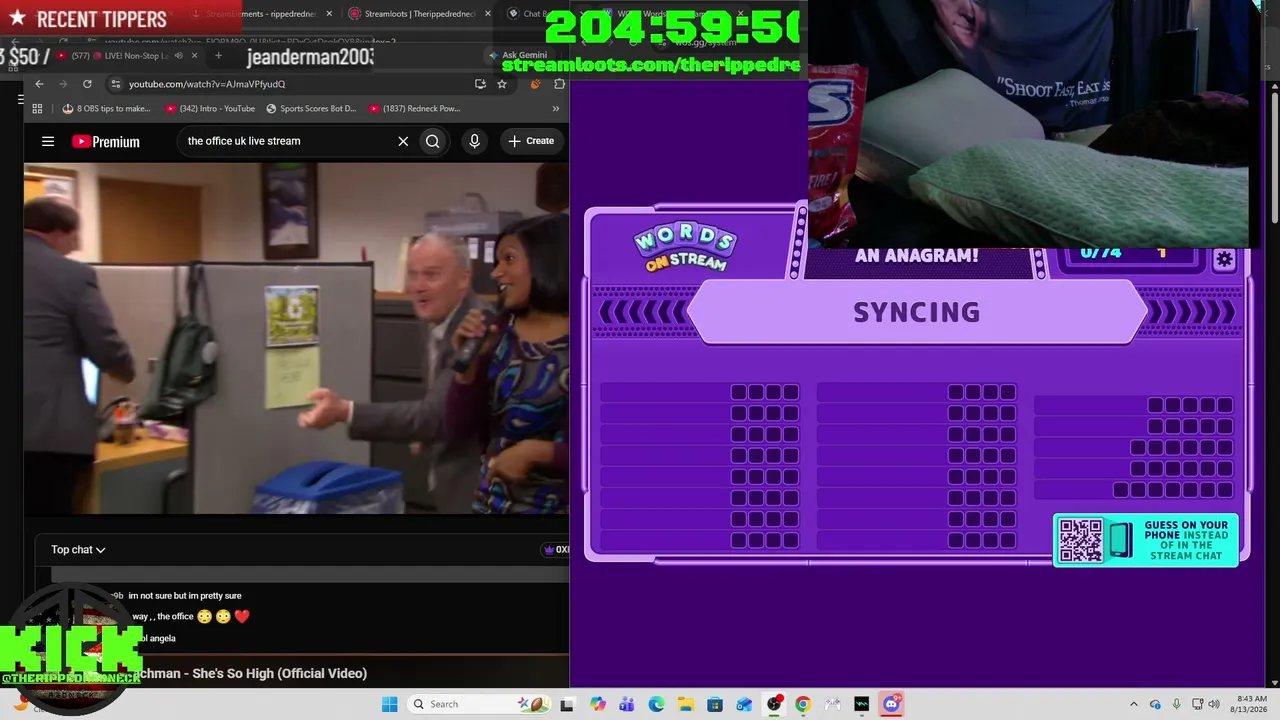Image resolution: width=1280 pixels, height=720 pixels.
Task: Click the Create button on YouTube
Action: click(x=531, y=141)
